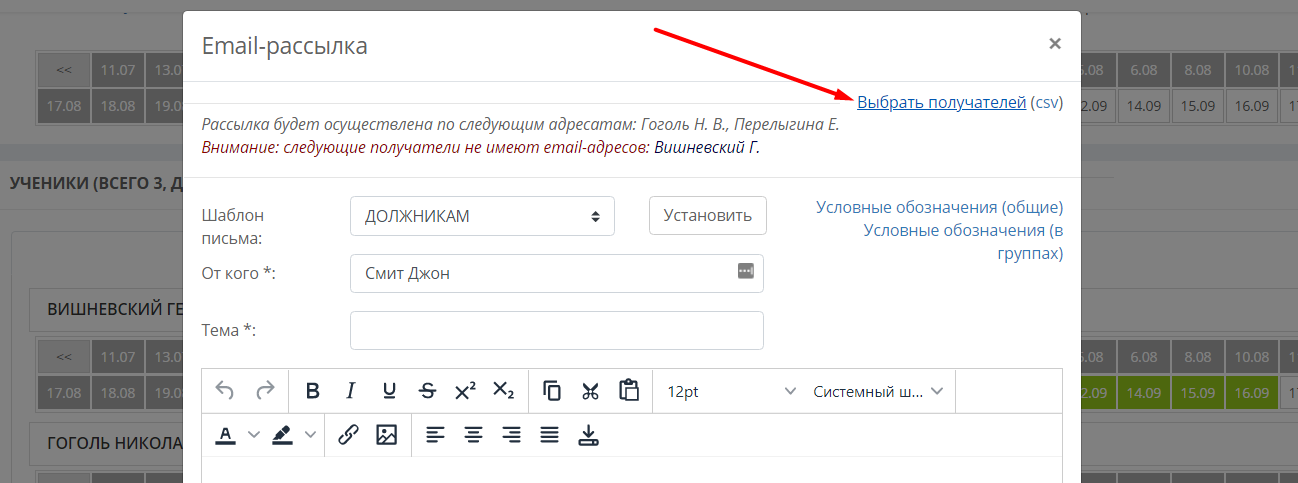Click the Выбрать получателей link
Image resolution: width=1298 pixels, height=483 pixels.
point(941,102)
